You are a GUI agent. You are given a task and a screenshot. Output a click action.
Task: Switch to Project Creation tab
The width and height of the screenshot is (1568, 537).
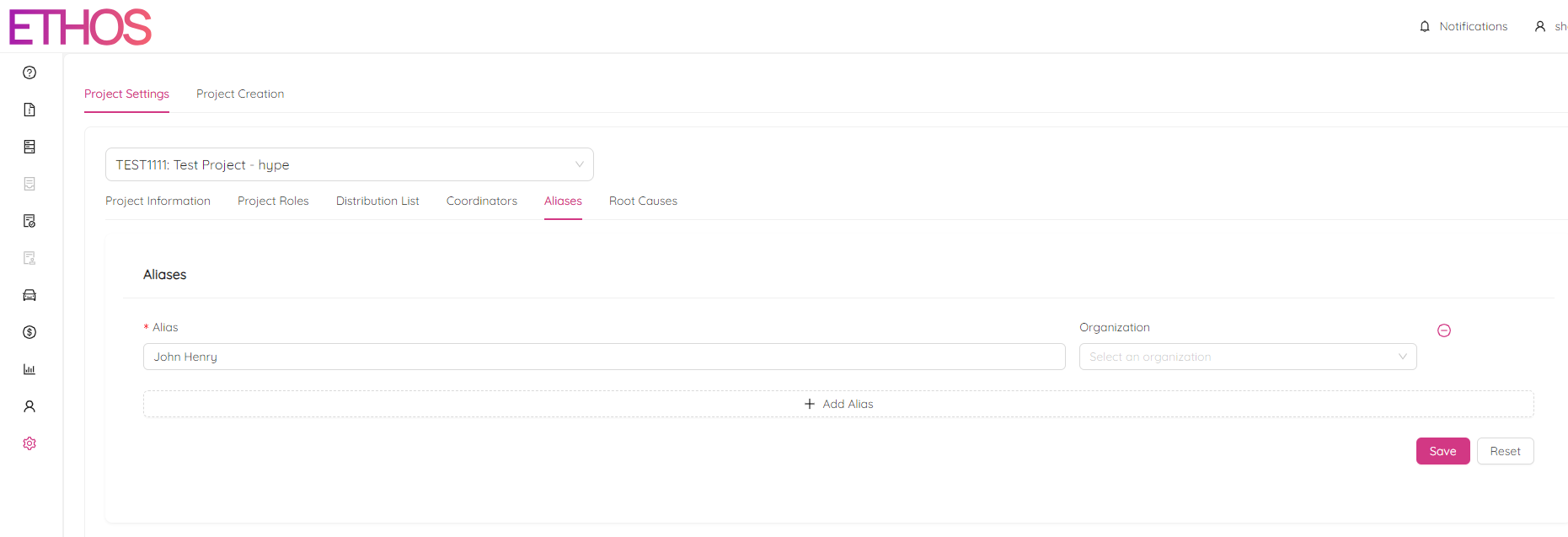[240, 94]
